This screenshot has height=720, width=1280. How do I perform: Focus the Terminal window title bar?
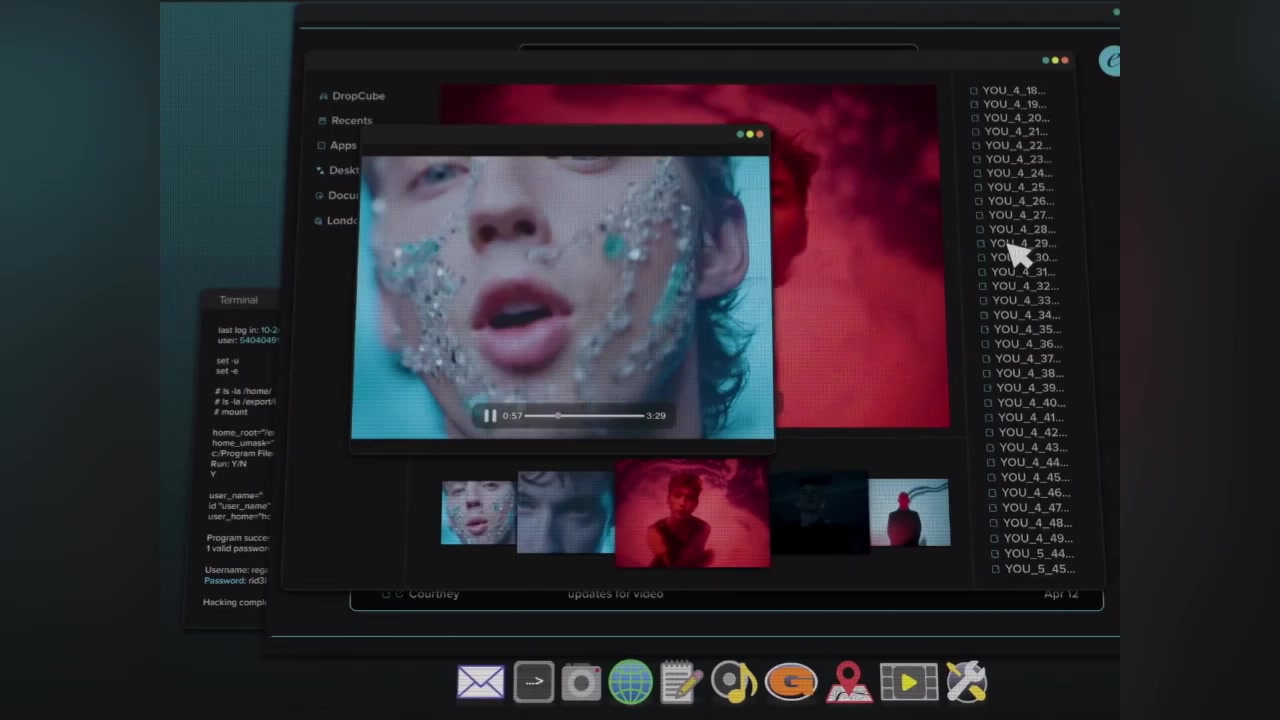point(238,300)
